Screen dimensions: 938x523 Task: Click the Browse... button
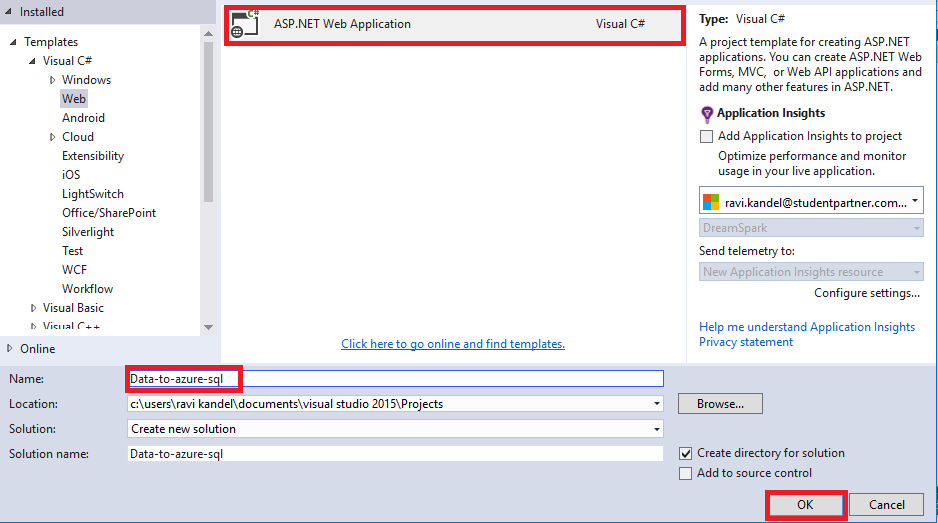[x=720, y=404]
